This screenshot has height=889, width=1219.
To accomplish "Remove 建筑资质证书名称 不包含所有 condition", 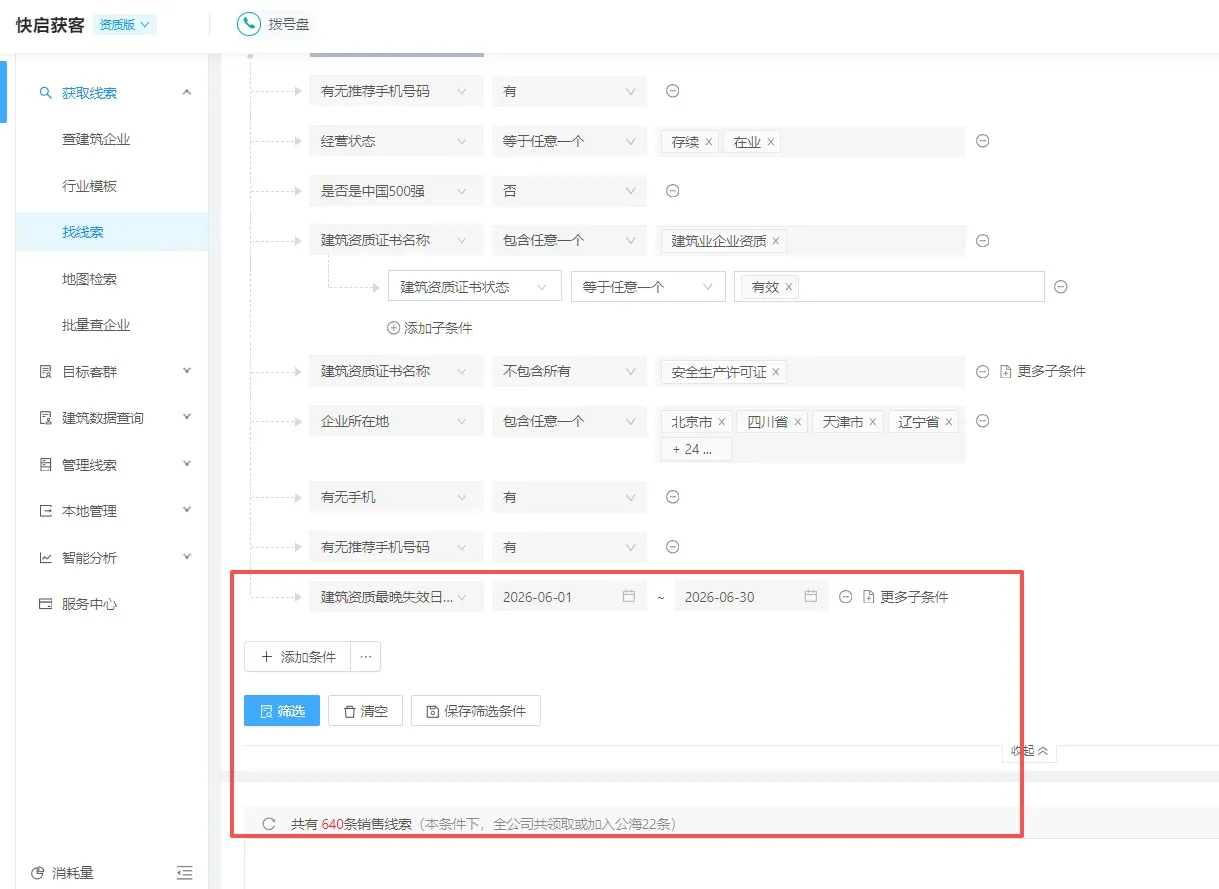I will pos(983,371).
